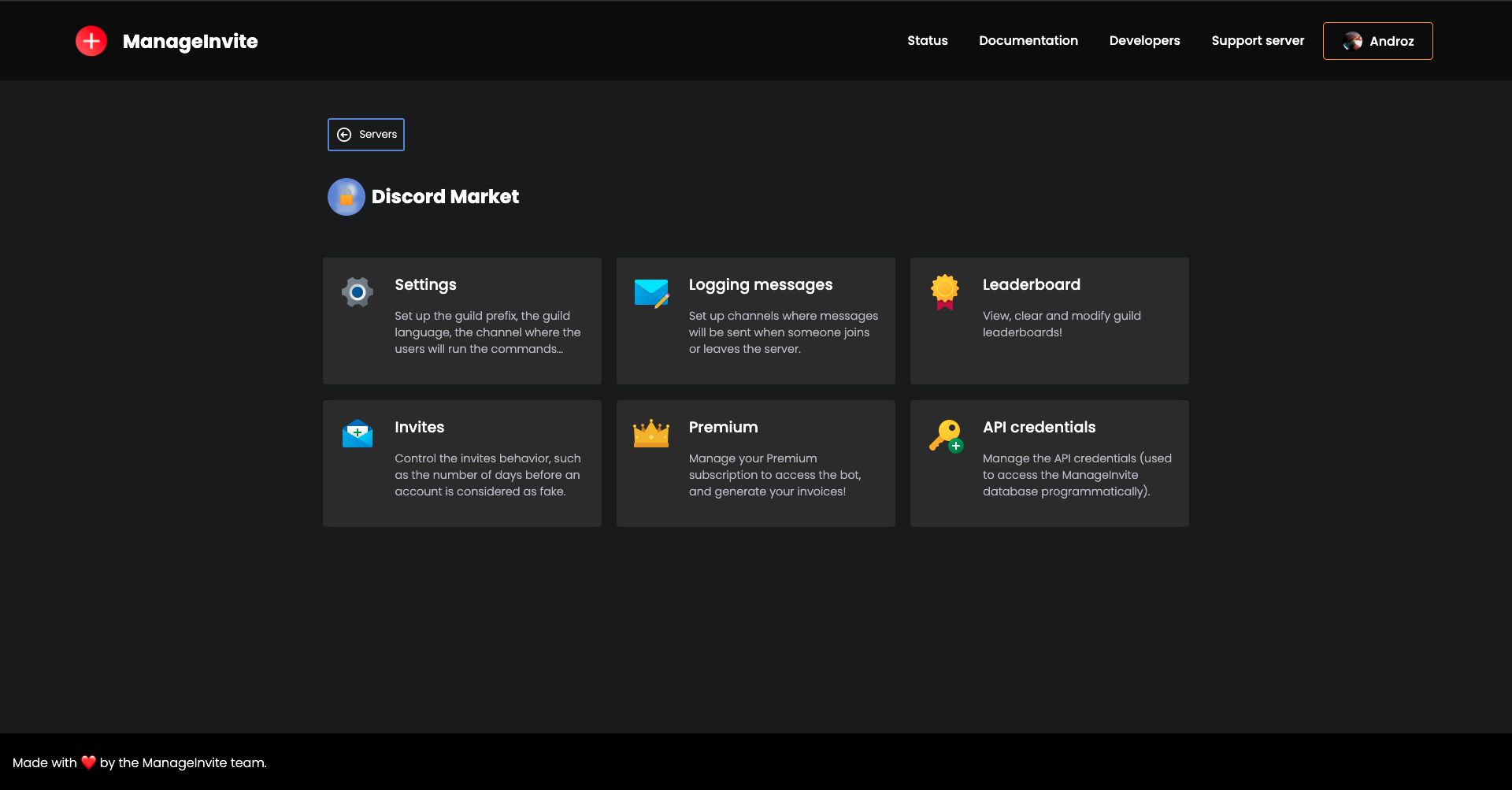
Task: Click the Discord Market heading
Action: [445, 197]
